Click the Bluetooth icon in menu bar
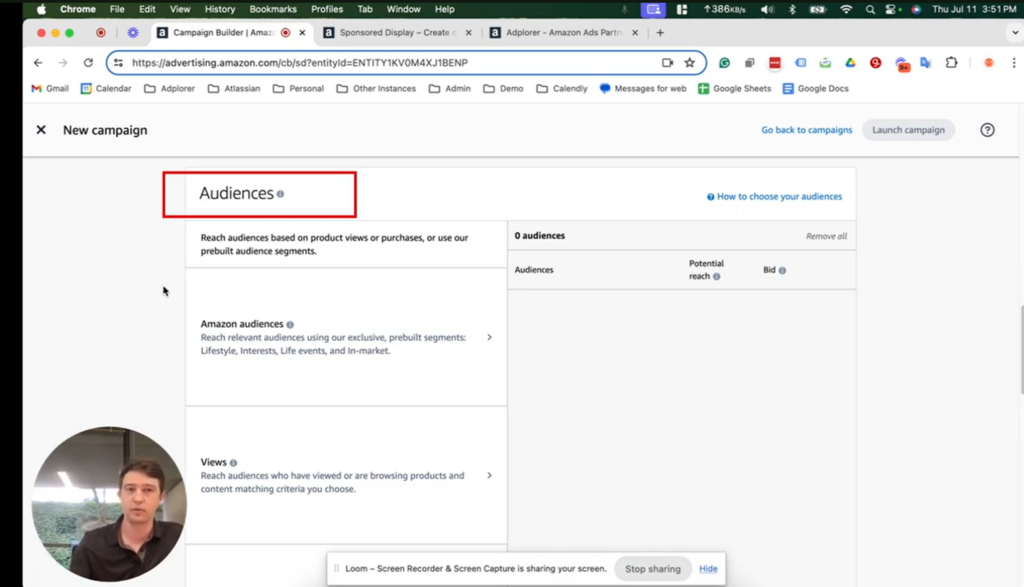Screen dimensions: 1024x587 [792, 9]
